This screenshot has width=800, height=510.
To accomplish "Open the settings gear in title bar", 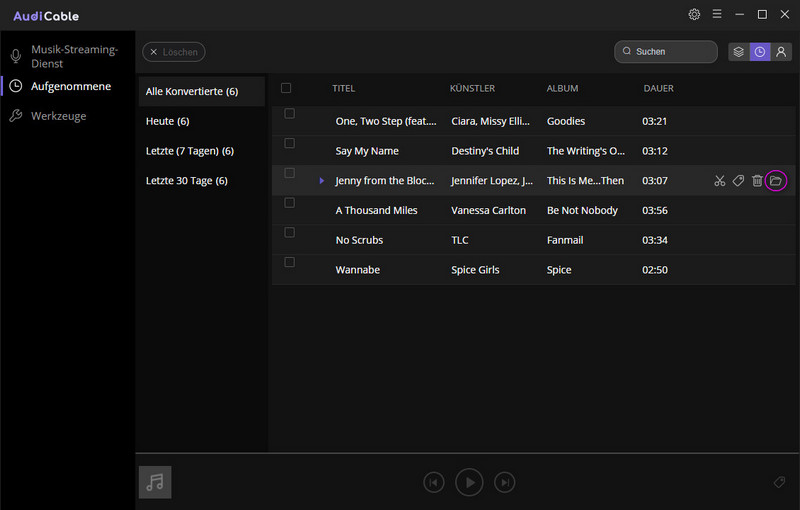I will pyautogui.click(x=694, y=15).
